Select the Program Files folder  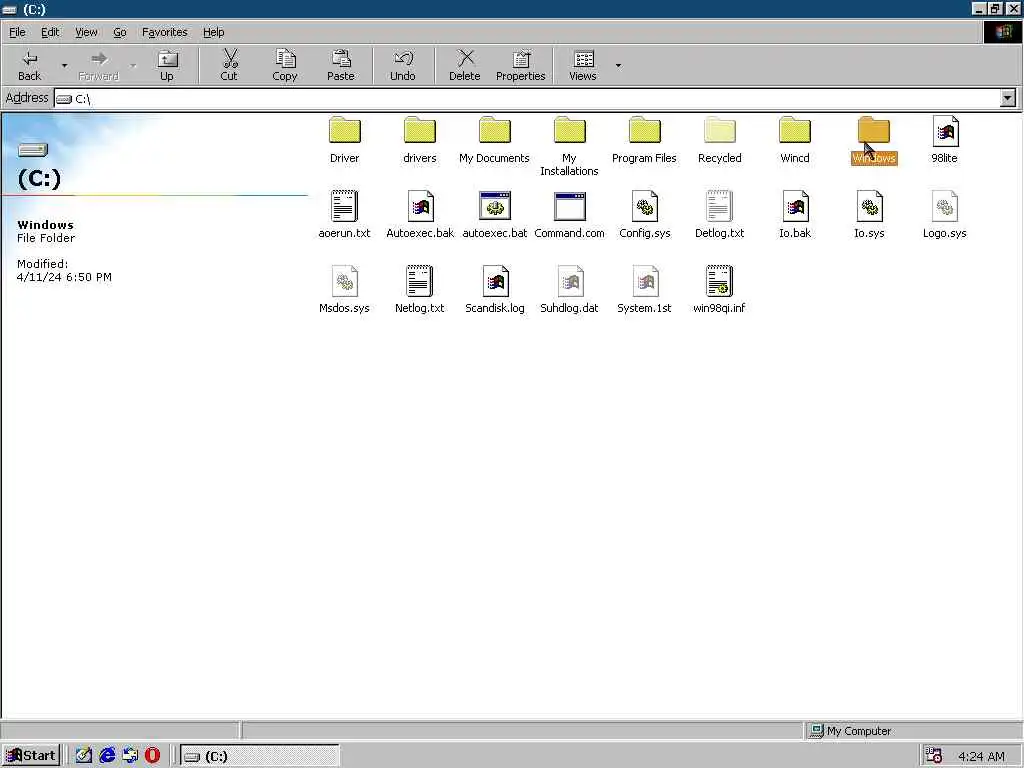(x=645, y=140)
